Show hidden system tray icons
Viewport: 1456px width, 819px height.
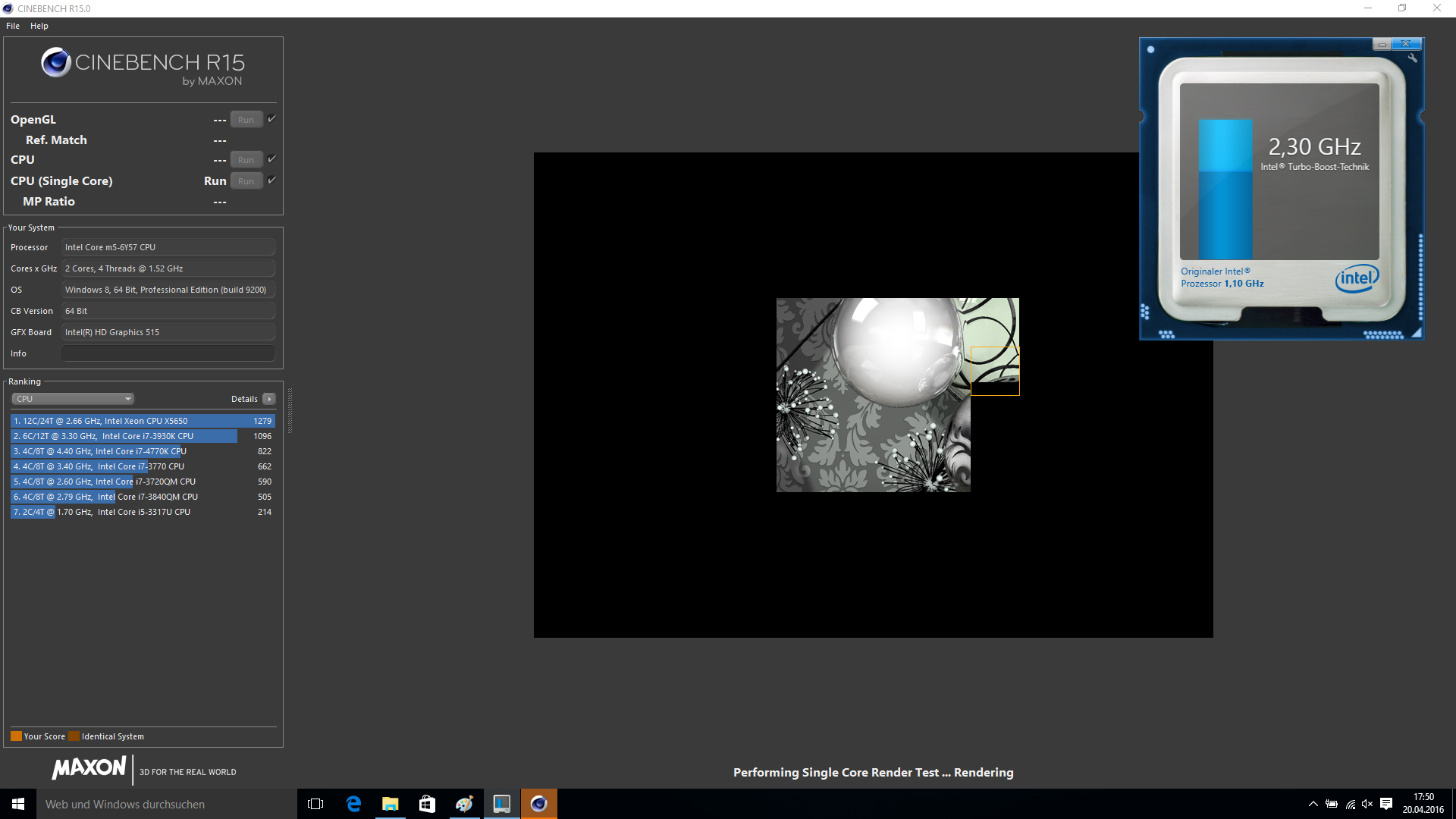[1313, 804]
